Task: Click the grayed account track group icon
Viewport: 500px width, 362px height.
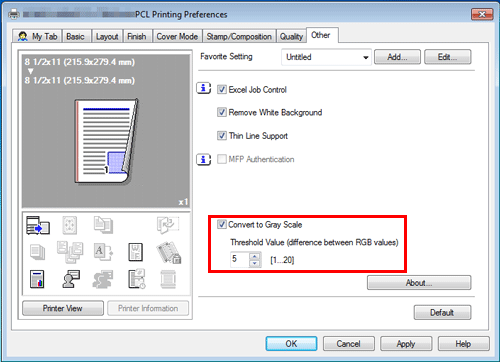Action: [x=103, y=279]
